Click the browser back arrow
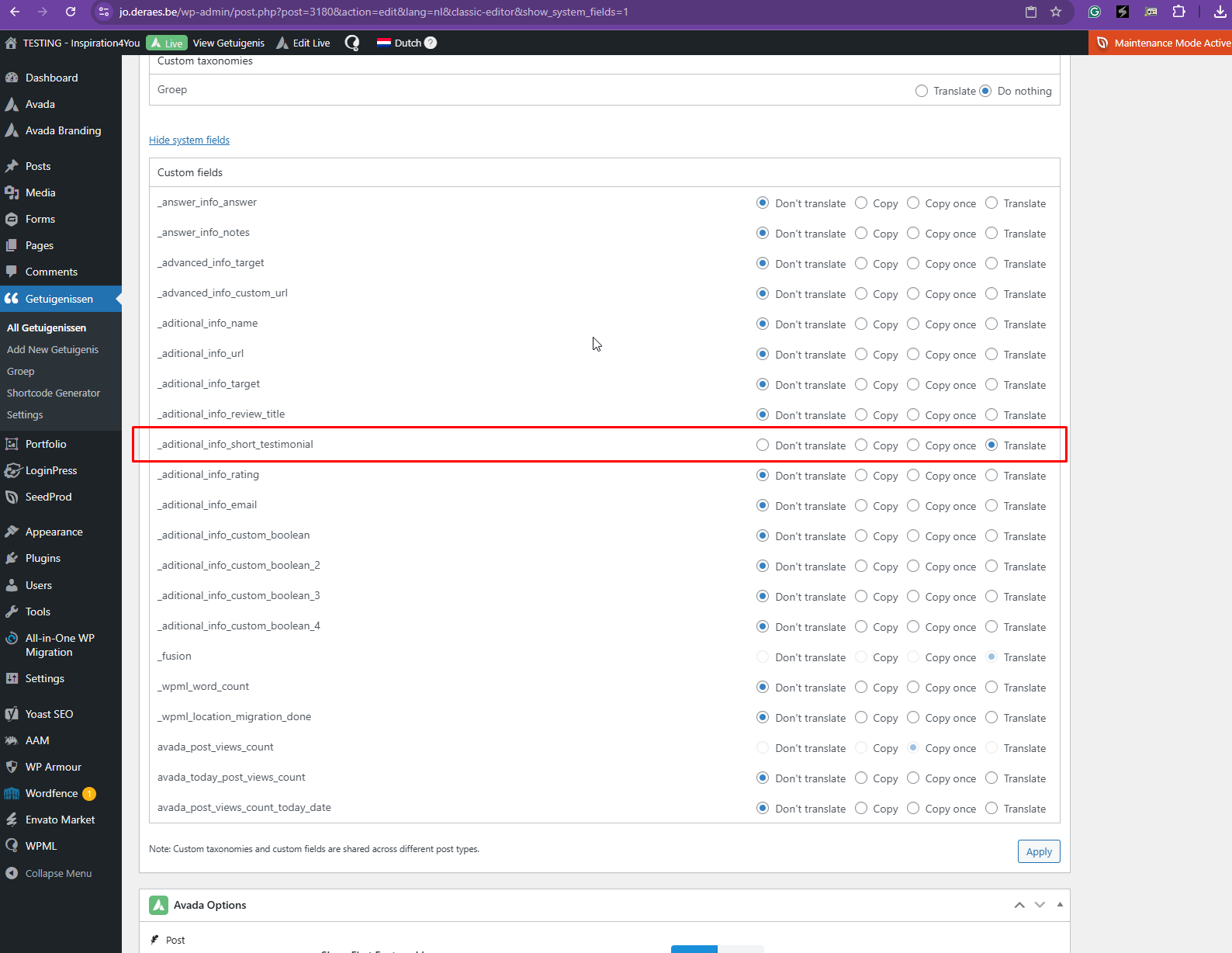The width and height of the screenshot is (1232, 953). pyautogui.click(x=15, y=12)
